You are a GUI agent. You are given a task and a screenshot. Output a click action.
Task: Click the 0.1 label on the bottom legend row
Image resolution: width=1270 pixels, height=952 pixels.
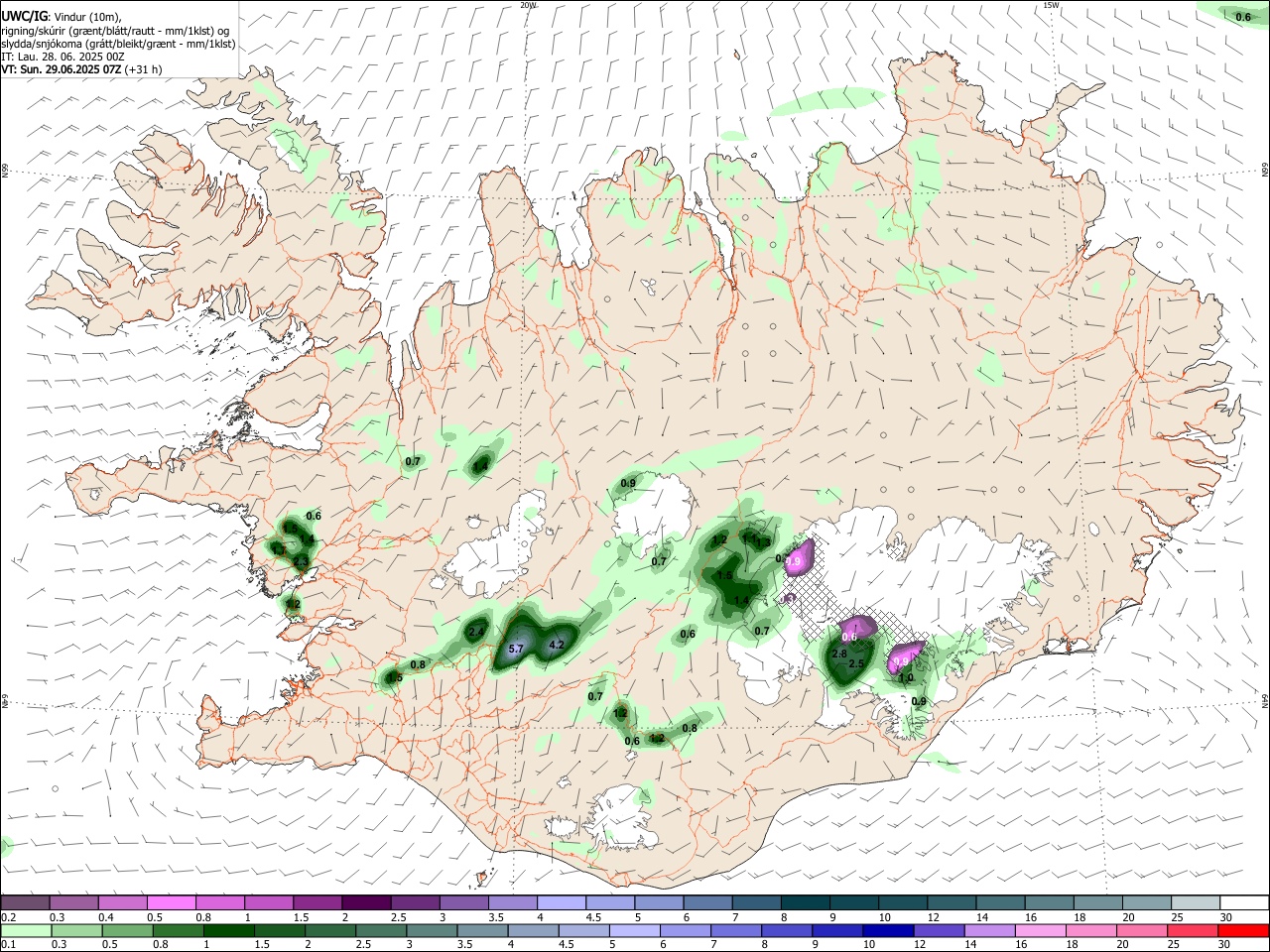pyautogui.click(x=8, y=944)
